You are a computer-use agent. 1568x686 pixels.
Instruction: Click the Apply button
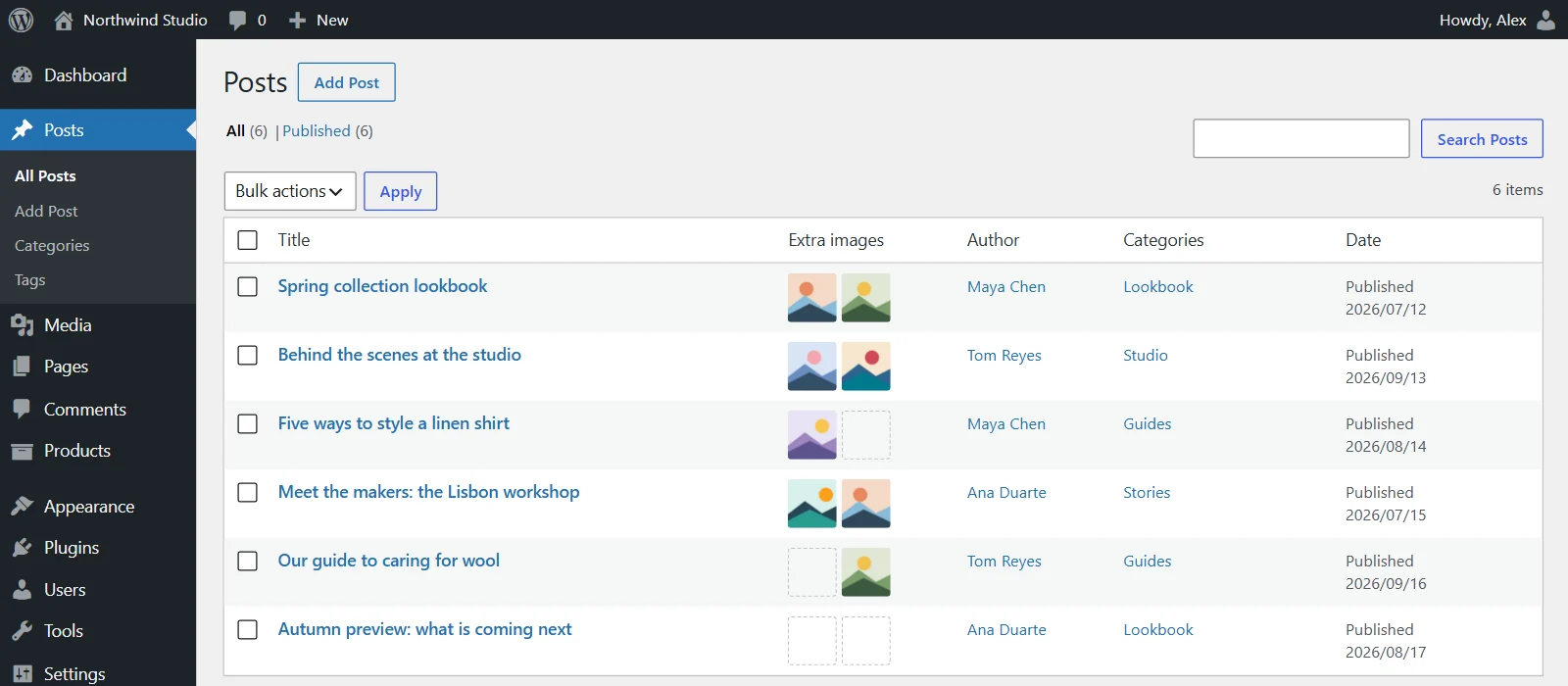[401, 191]
